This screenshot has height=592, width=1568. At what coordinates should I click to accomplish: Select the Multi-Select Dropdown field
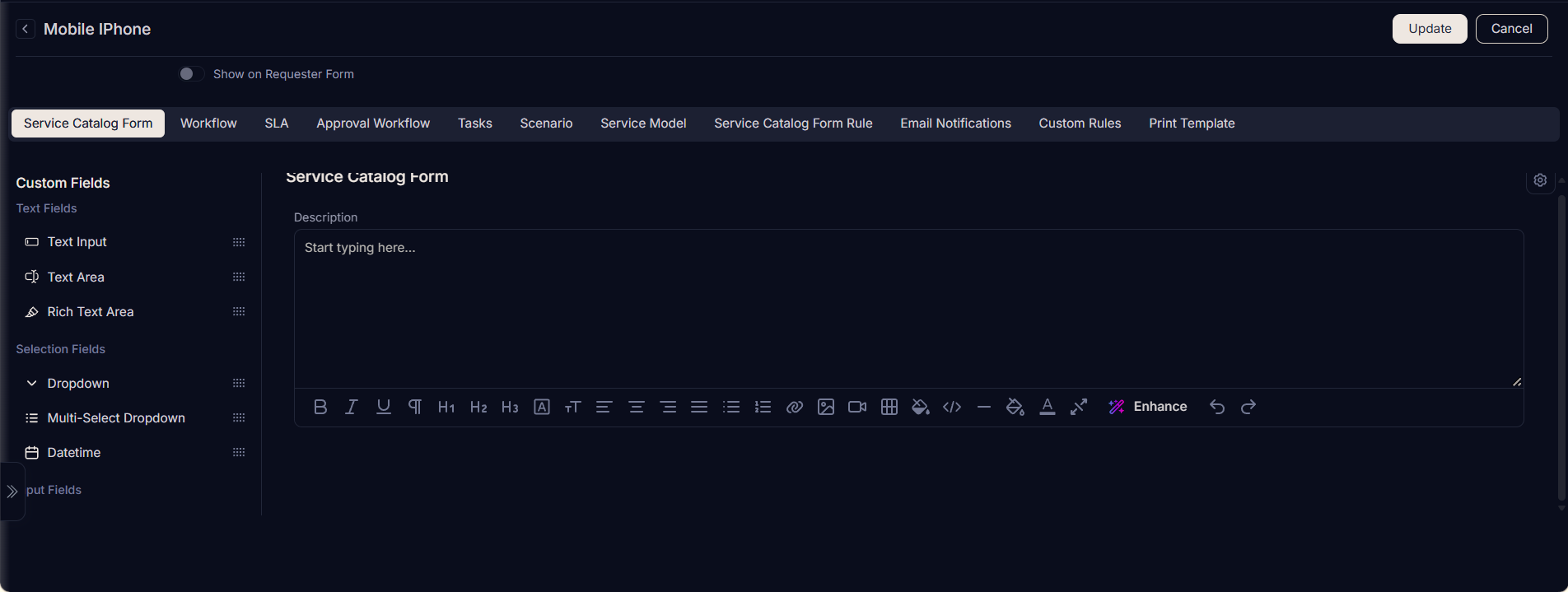116,418
